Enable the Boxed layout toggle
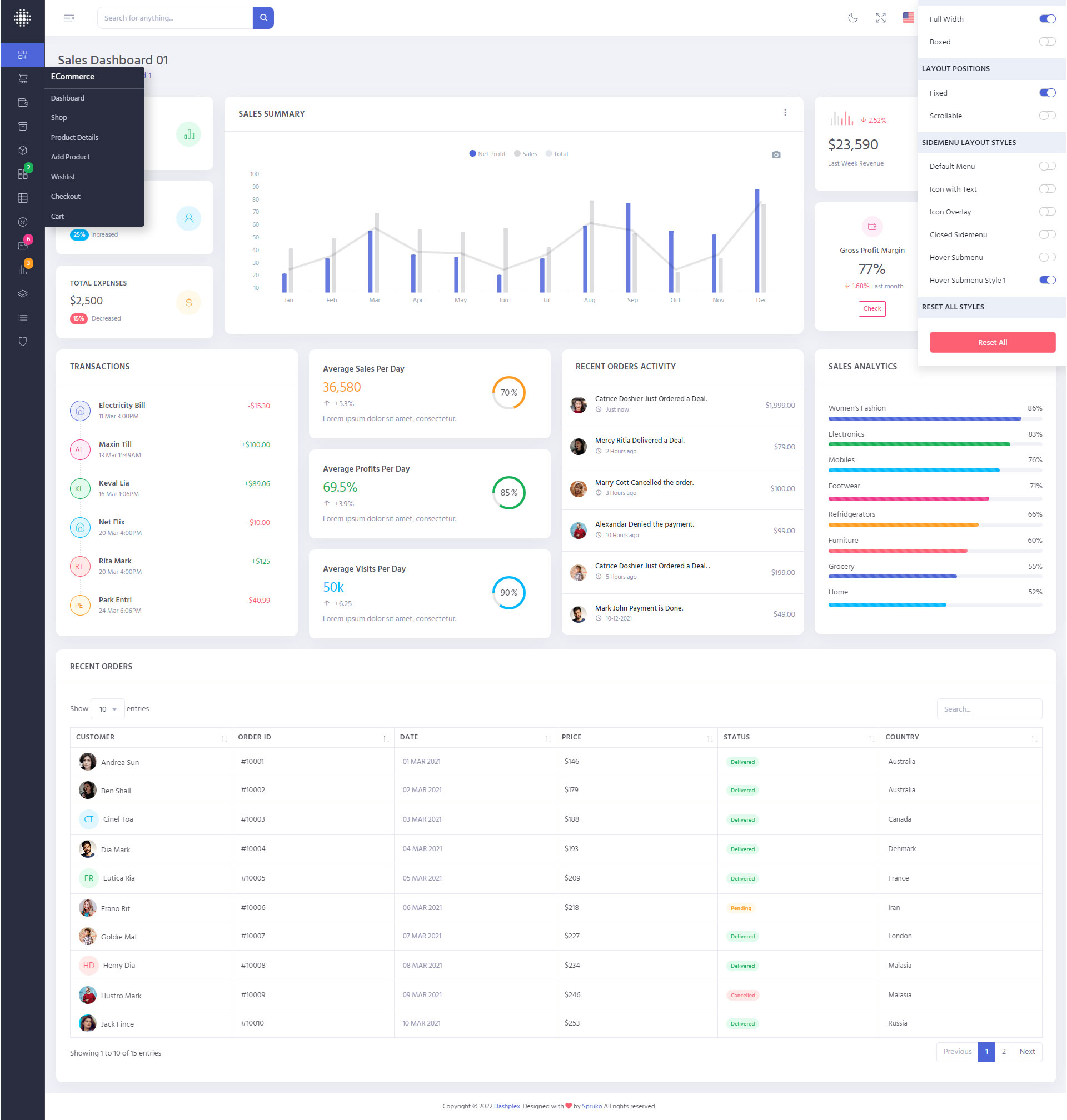 pyautogui.click(x=1046, y=42)
